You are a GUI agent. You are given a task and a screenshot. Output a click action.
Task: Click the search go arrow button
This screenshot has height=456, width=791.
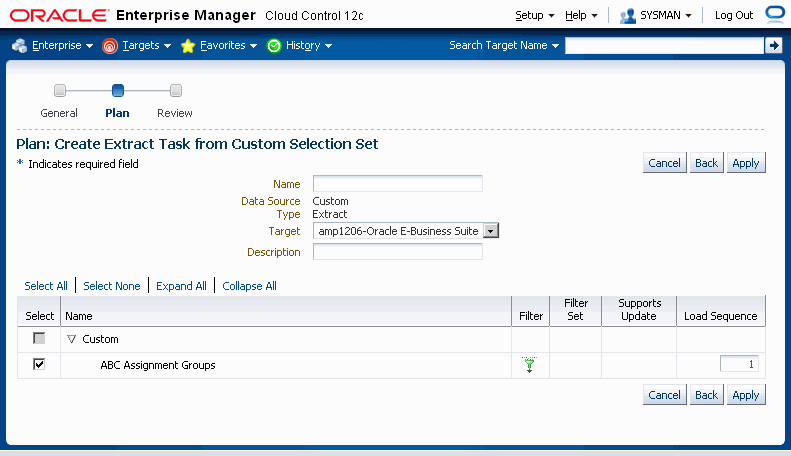coord(773,45)
